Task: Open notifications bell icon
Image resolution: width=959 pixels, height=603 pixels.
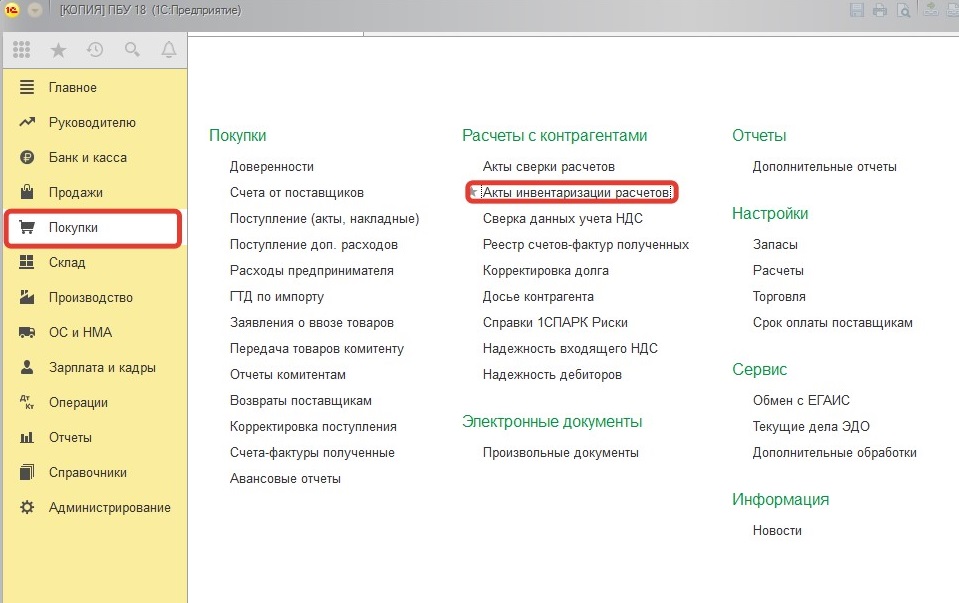Action: coord(168,49)
